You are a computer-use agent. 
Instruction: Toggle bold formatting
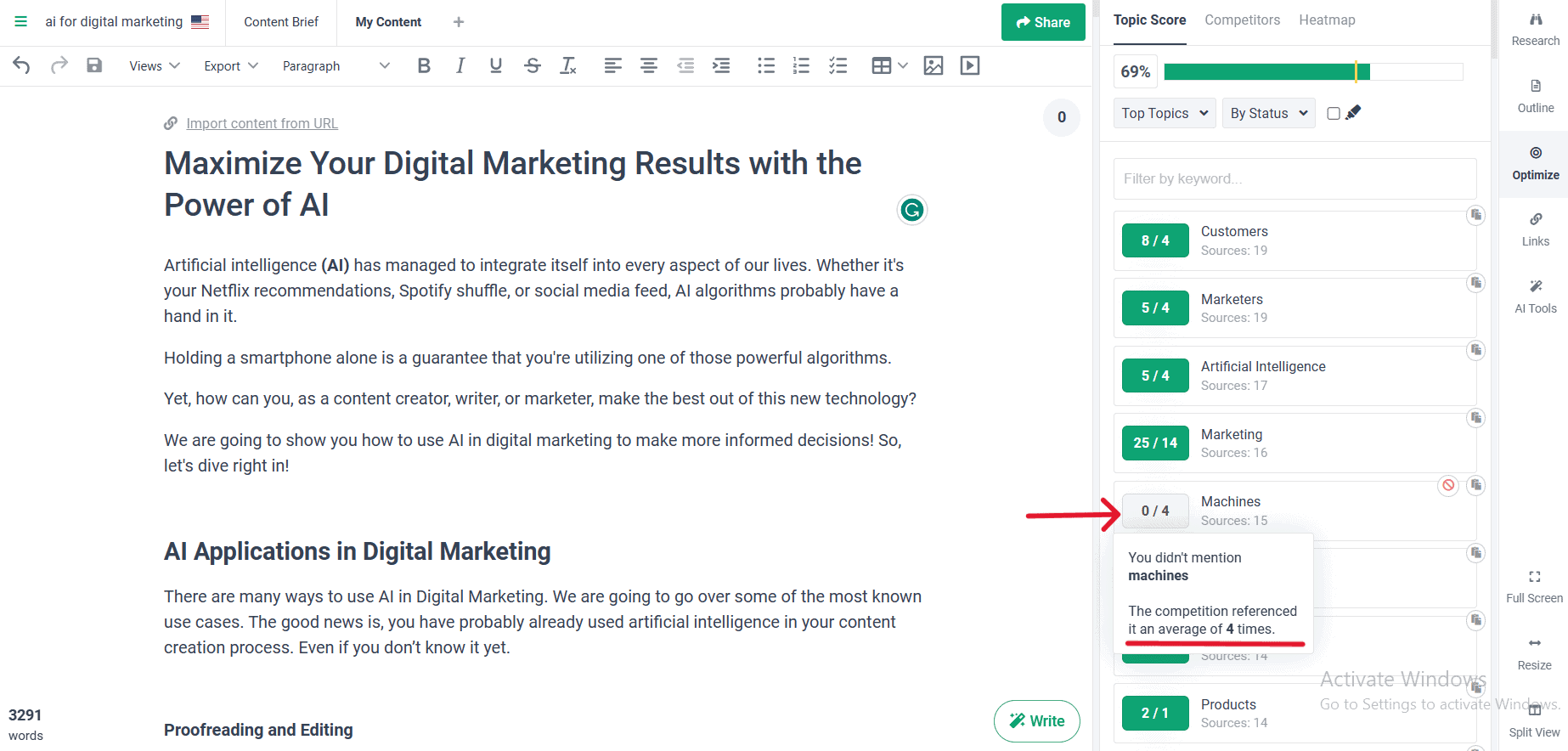pos(424,65)
